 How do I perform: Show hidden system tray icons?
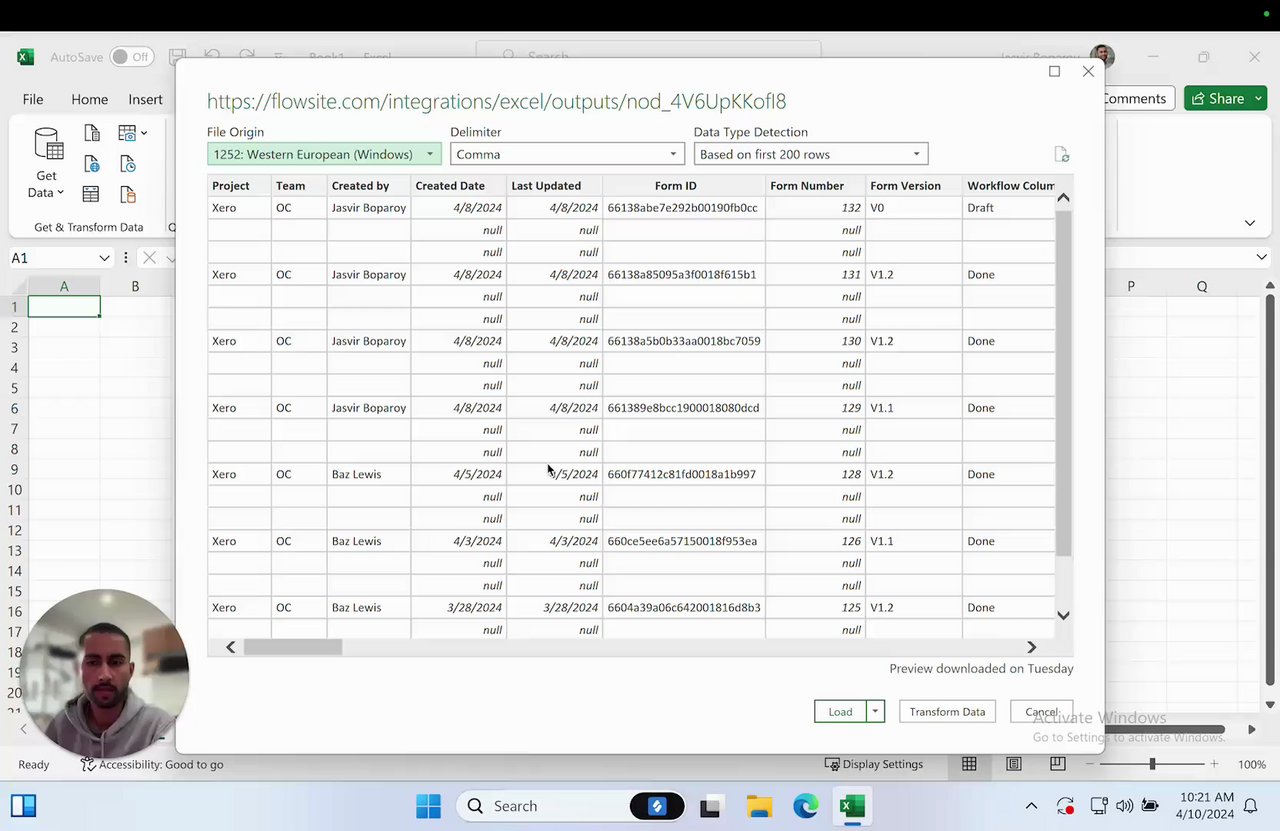(1032, 806)
